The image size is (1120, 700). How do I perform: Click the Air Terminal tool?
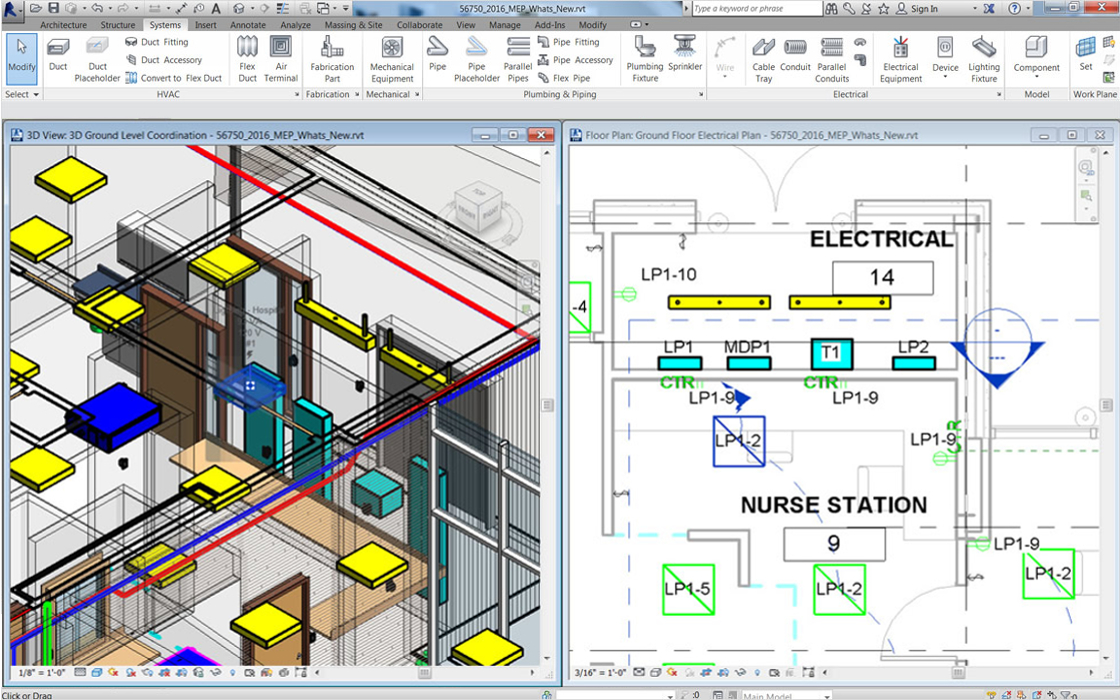(x=281, y=58)
